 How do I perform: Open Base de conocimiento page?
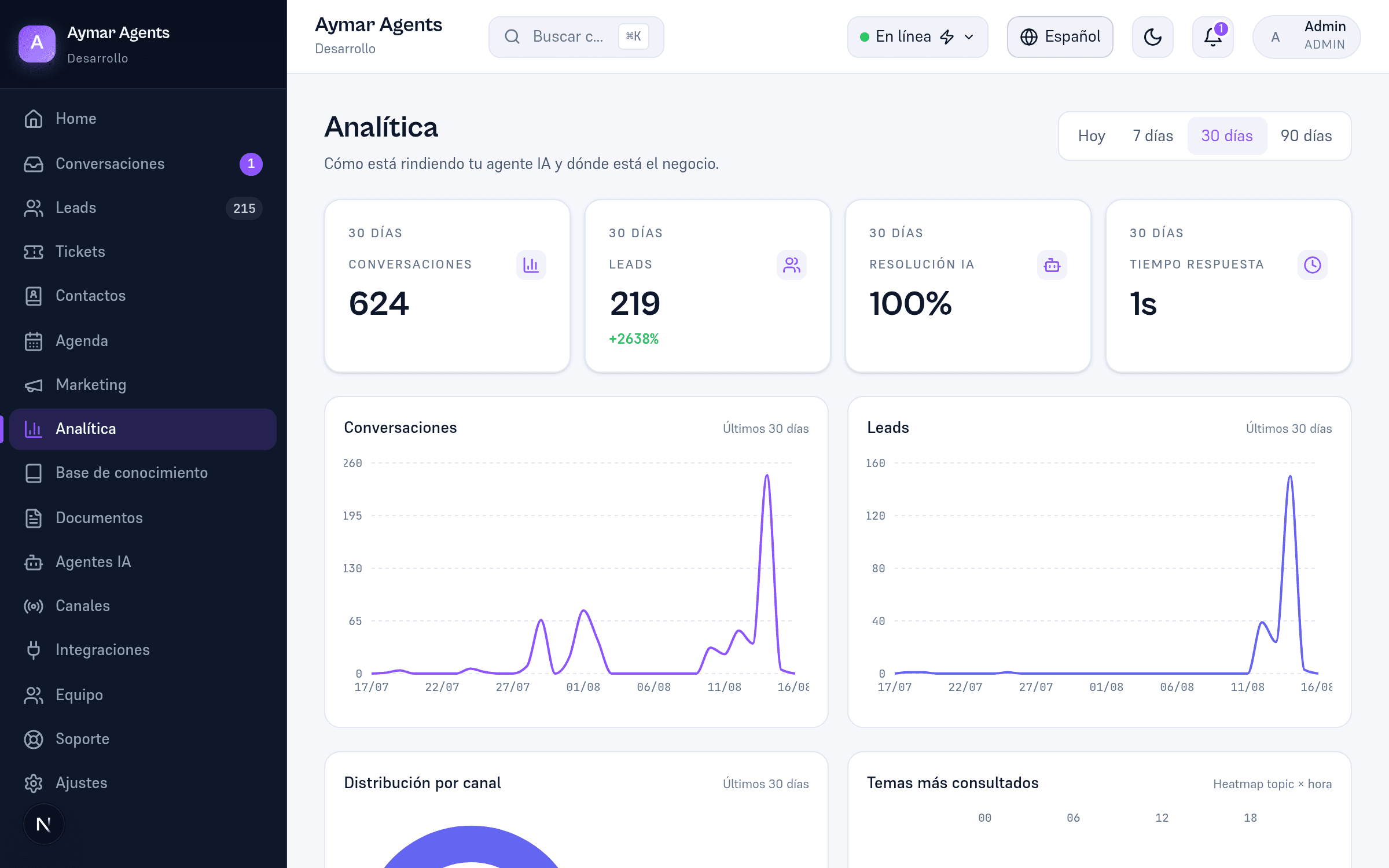coord(143,473)
